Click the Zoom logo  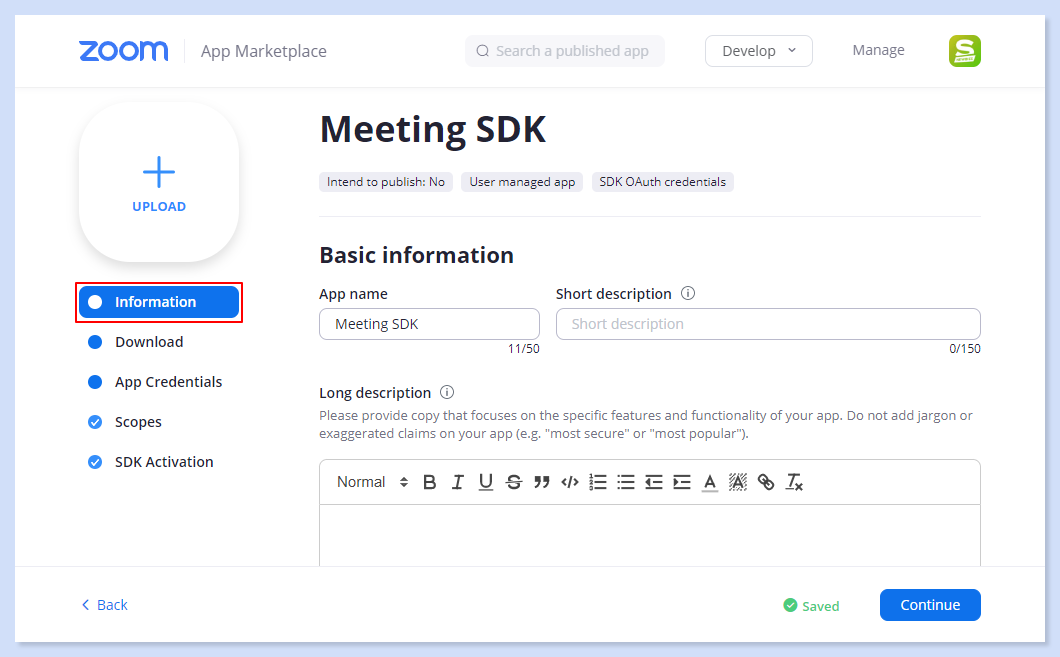coord(124,51)
